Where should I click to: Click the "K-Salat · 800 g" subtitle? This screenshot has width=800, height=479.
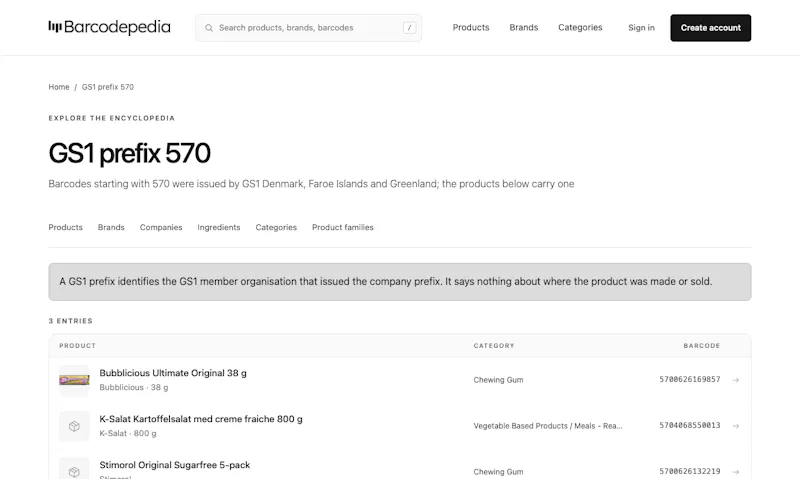[128, 434]
